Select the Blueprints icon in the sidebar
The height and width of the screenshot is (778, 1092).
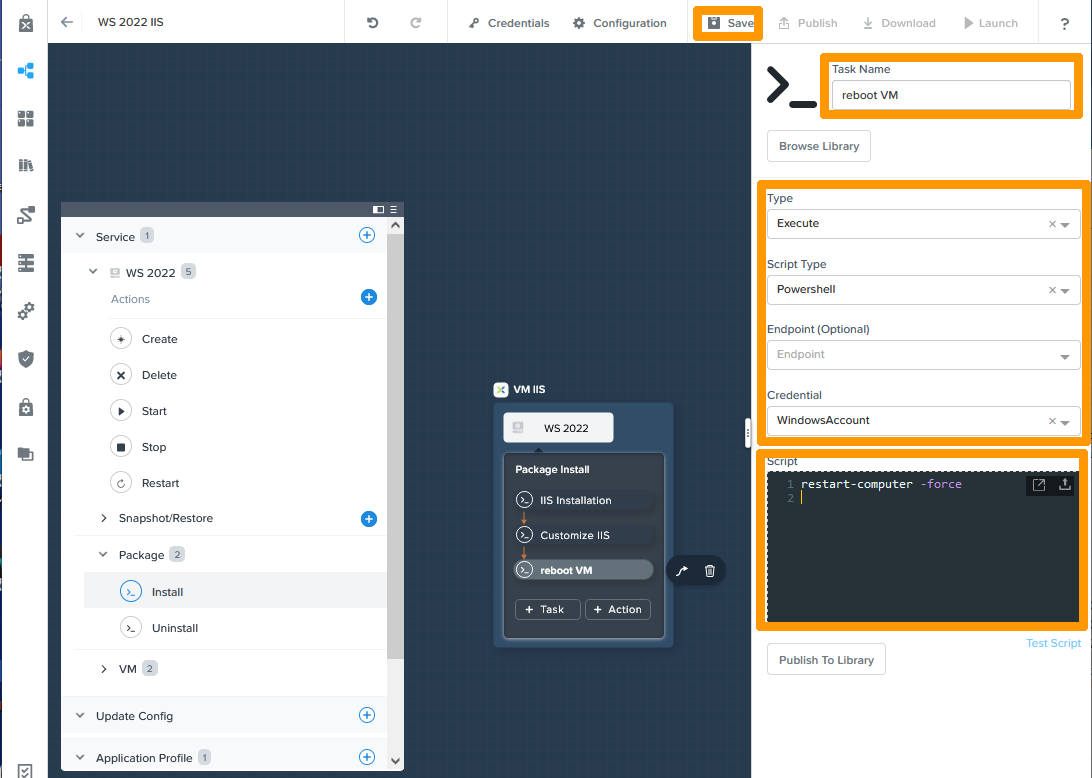[25, 71]
